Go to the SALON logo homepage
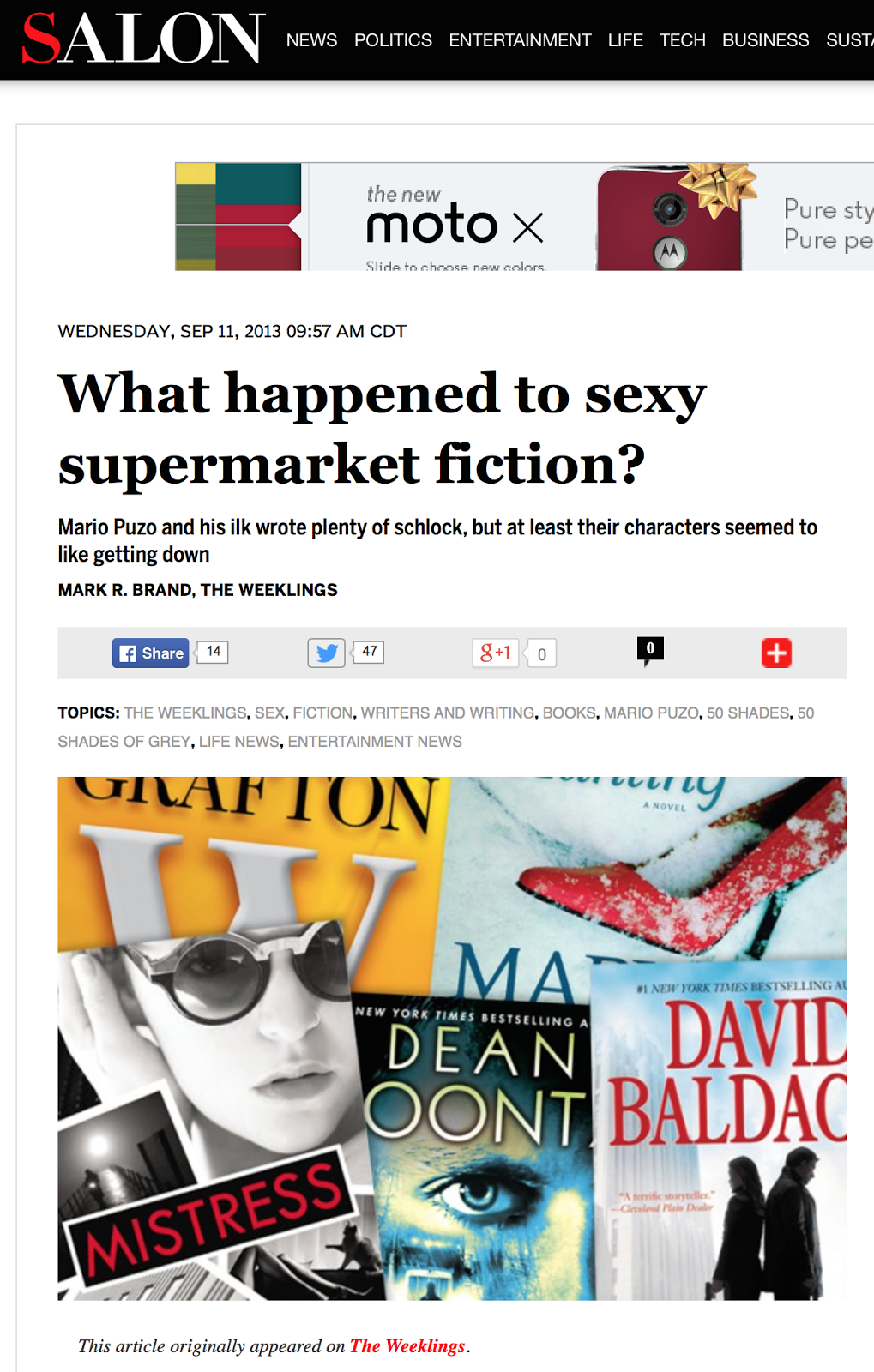 [143, 39]
